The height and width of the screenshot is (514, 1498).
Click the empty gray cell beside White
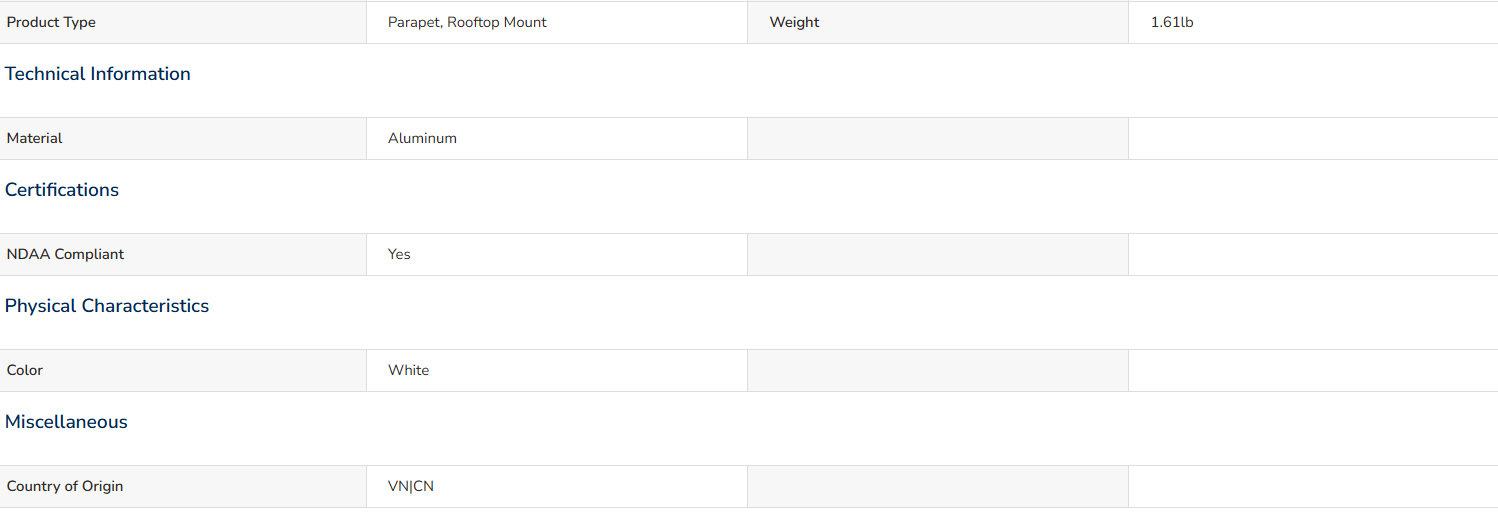[x=938, y=370]
